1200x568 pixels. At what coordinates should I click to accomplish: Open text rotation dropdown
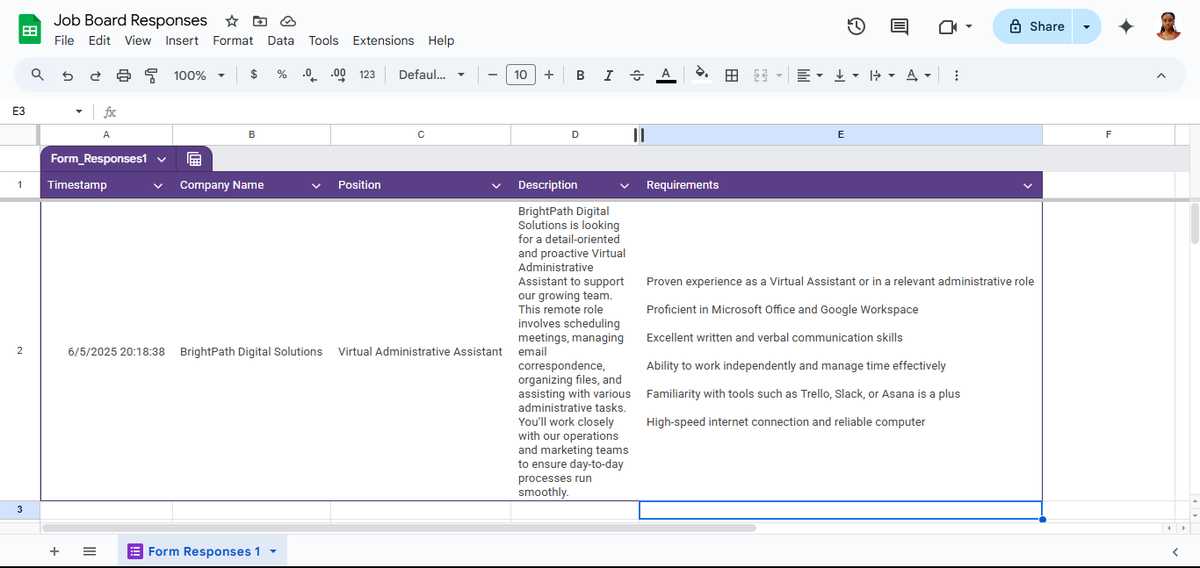917,75
